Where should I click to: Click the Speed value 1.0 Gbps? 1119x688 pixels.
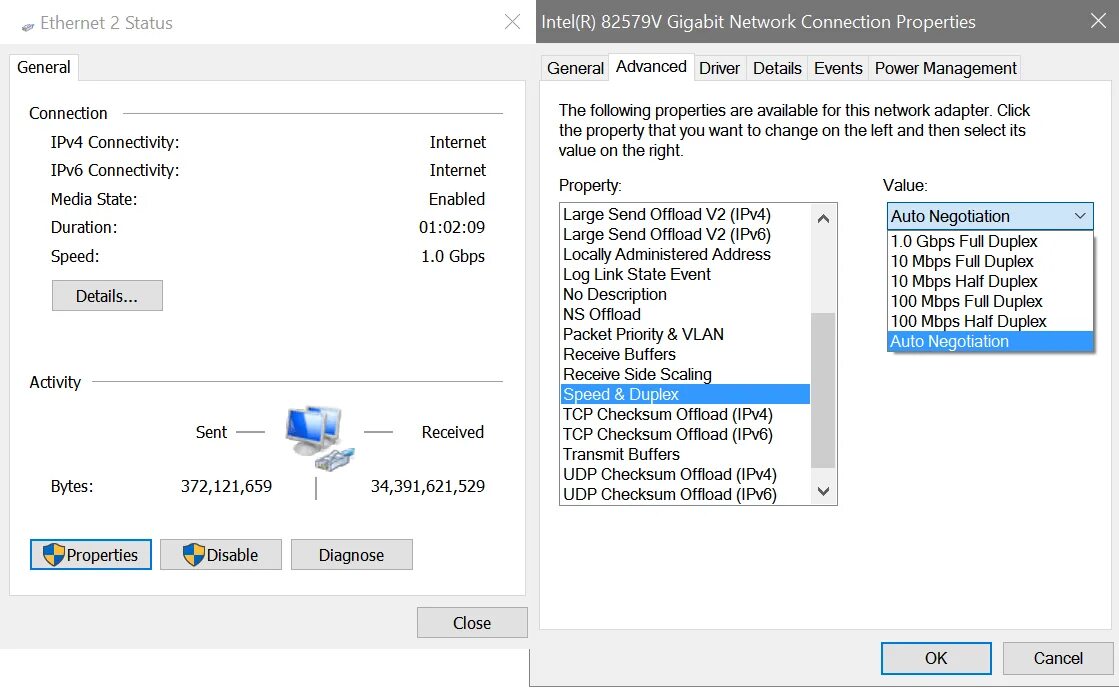tap(452, 256)
